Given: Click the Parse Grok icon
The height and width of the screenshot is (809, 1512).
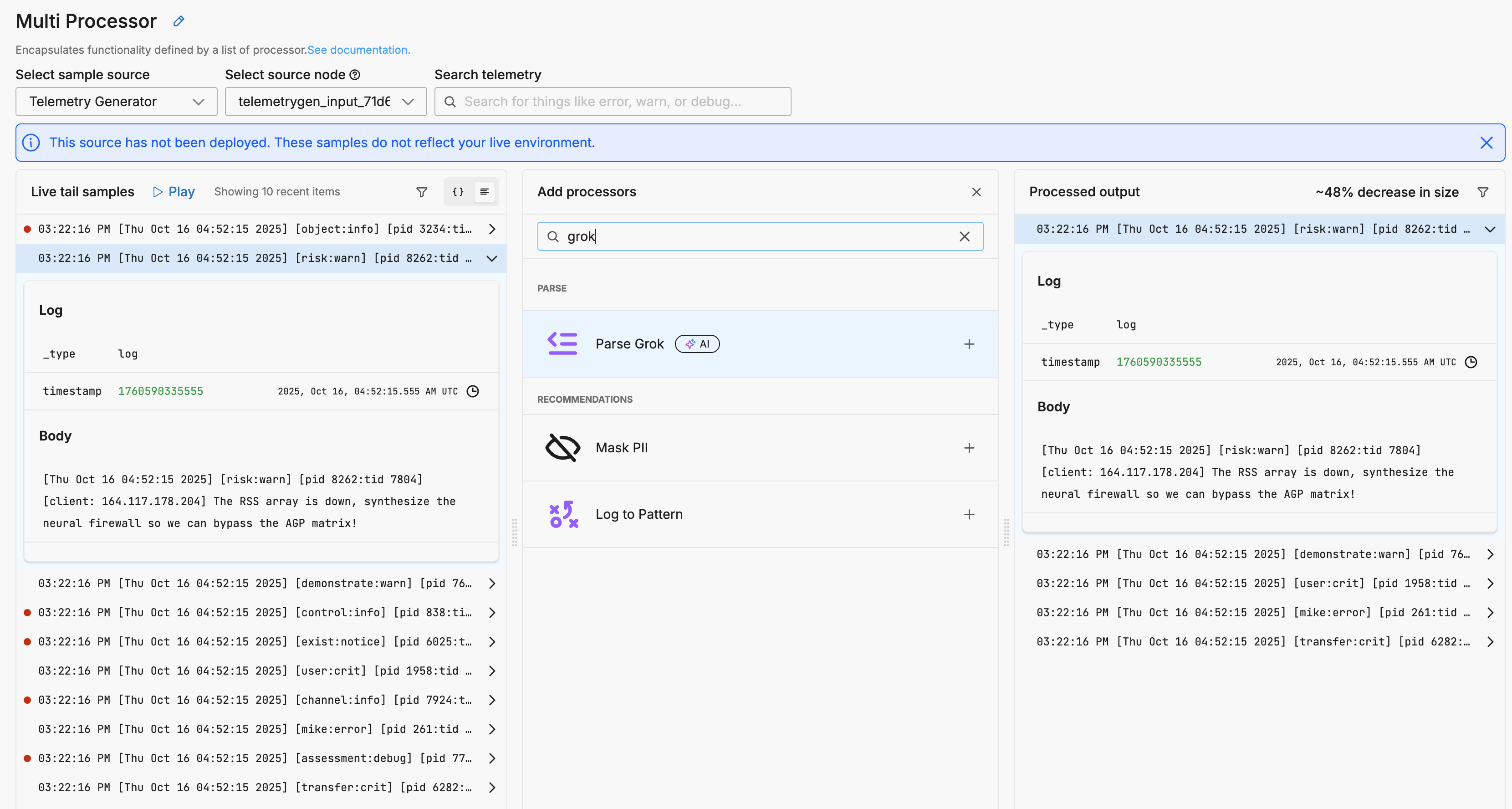Looking at the screenshot, I should (562, 344).
